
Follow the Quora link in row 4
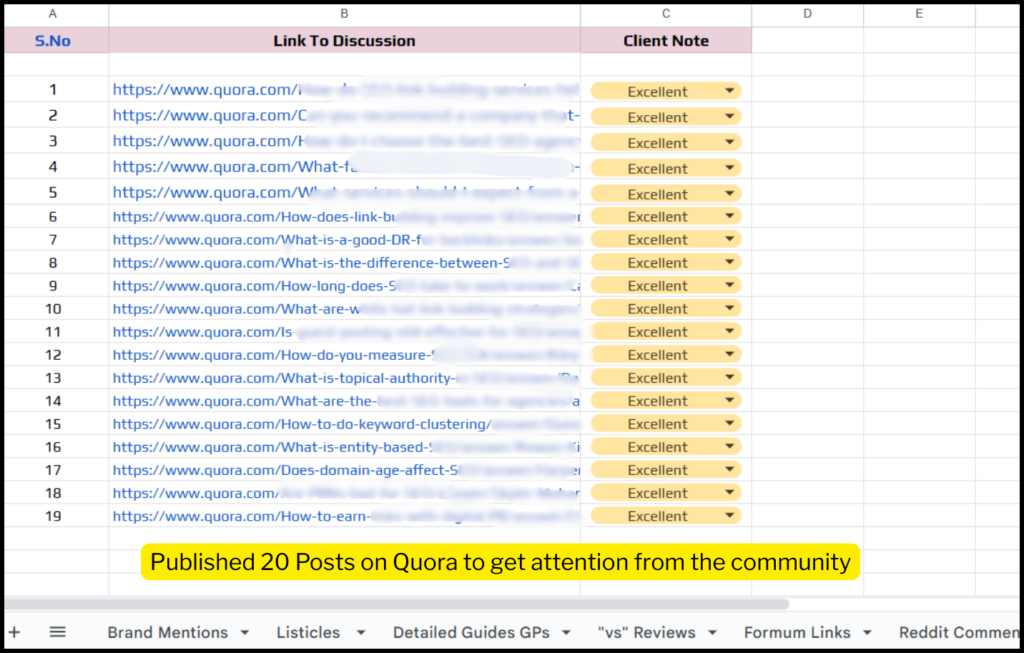(346, 167)
